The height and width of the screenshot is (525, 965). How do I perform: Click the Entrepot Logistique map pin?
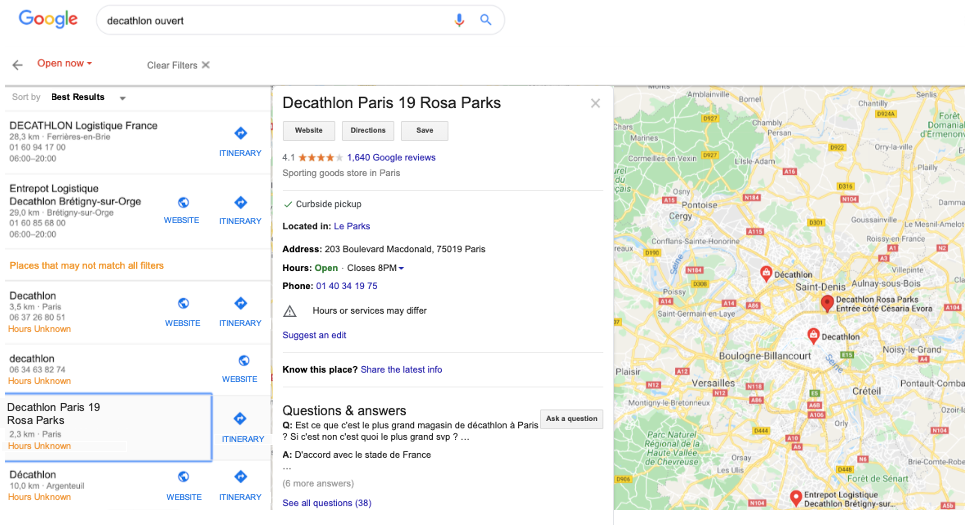pyautogui.click(x=795, y=497)
